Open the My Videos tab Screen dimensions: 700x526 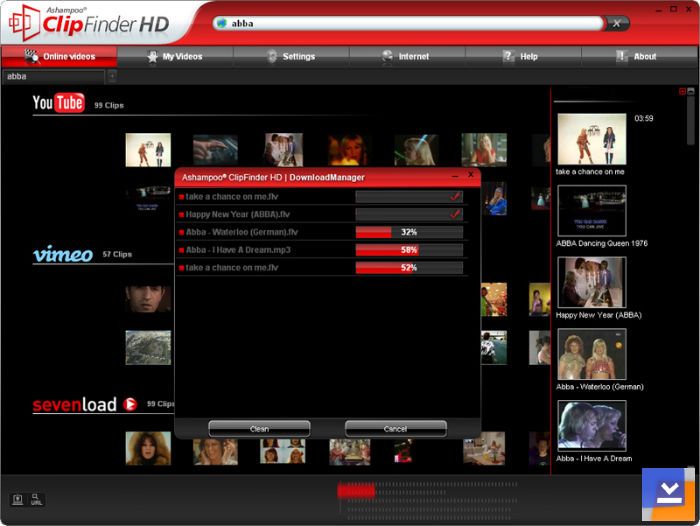[x=175, y=57]
